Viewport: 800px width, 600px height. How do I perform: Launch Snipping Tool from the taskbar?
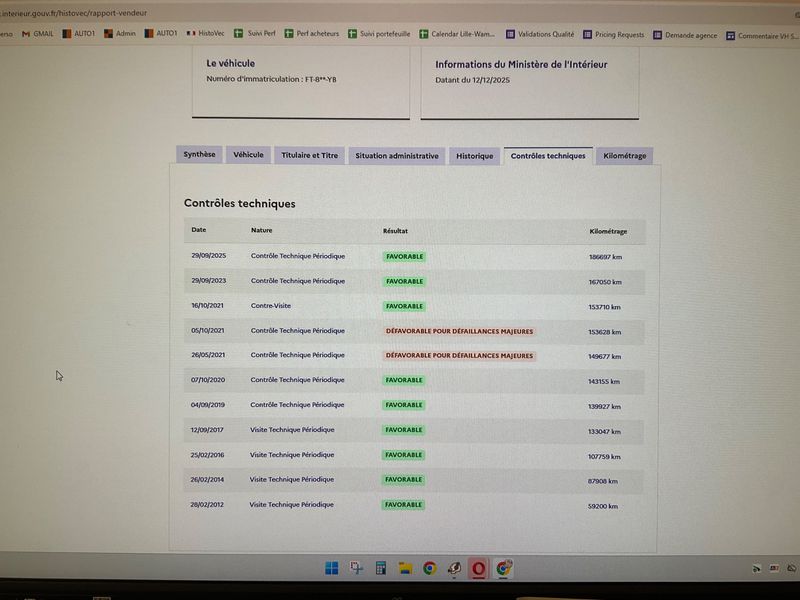coord(356,569)
